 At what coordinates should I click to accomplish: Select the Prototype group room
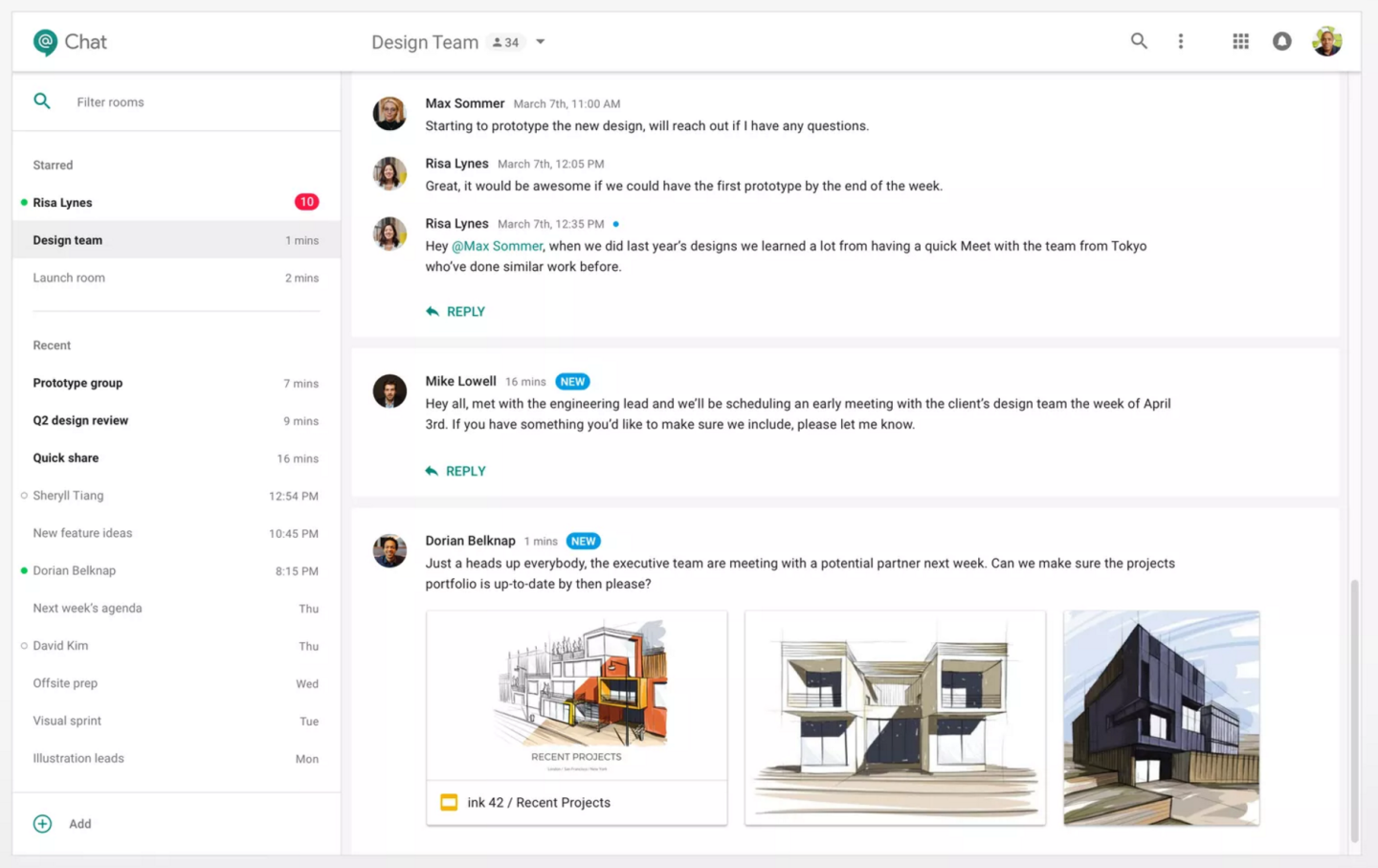(x=78, y=383)
